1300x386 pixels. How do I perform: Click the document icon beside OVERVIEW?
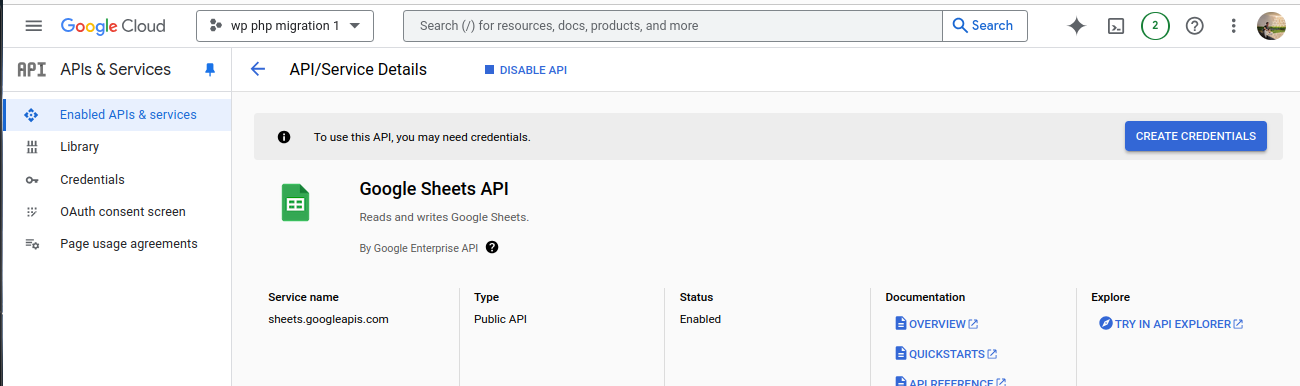pyautogui.click(x=900, y=324)
